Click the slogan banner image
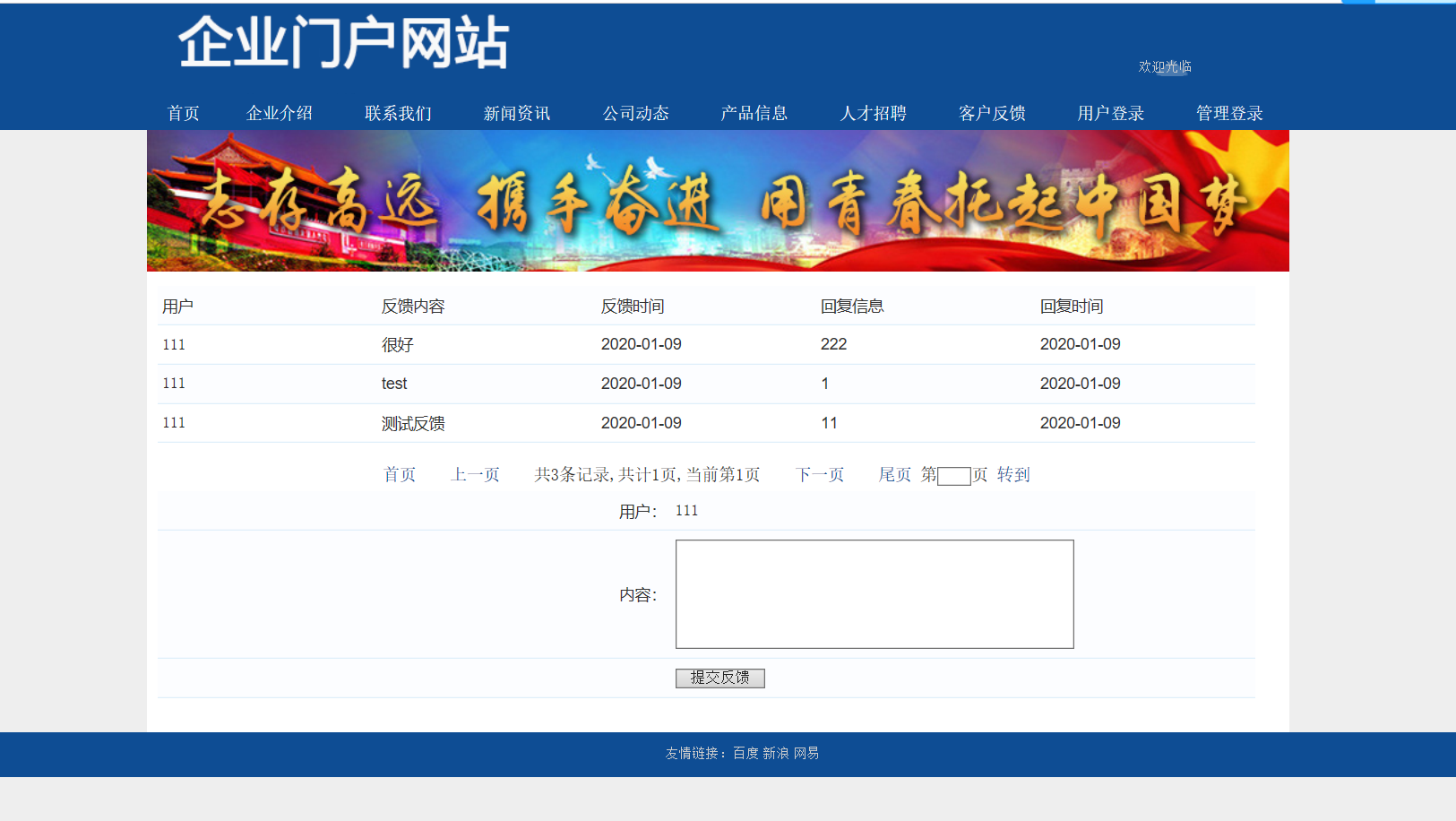The width and height of the screenshot is (1456, 821). point(718,201)
